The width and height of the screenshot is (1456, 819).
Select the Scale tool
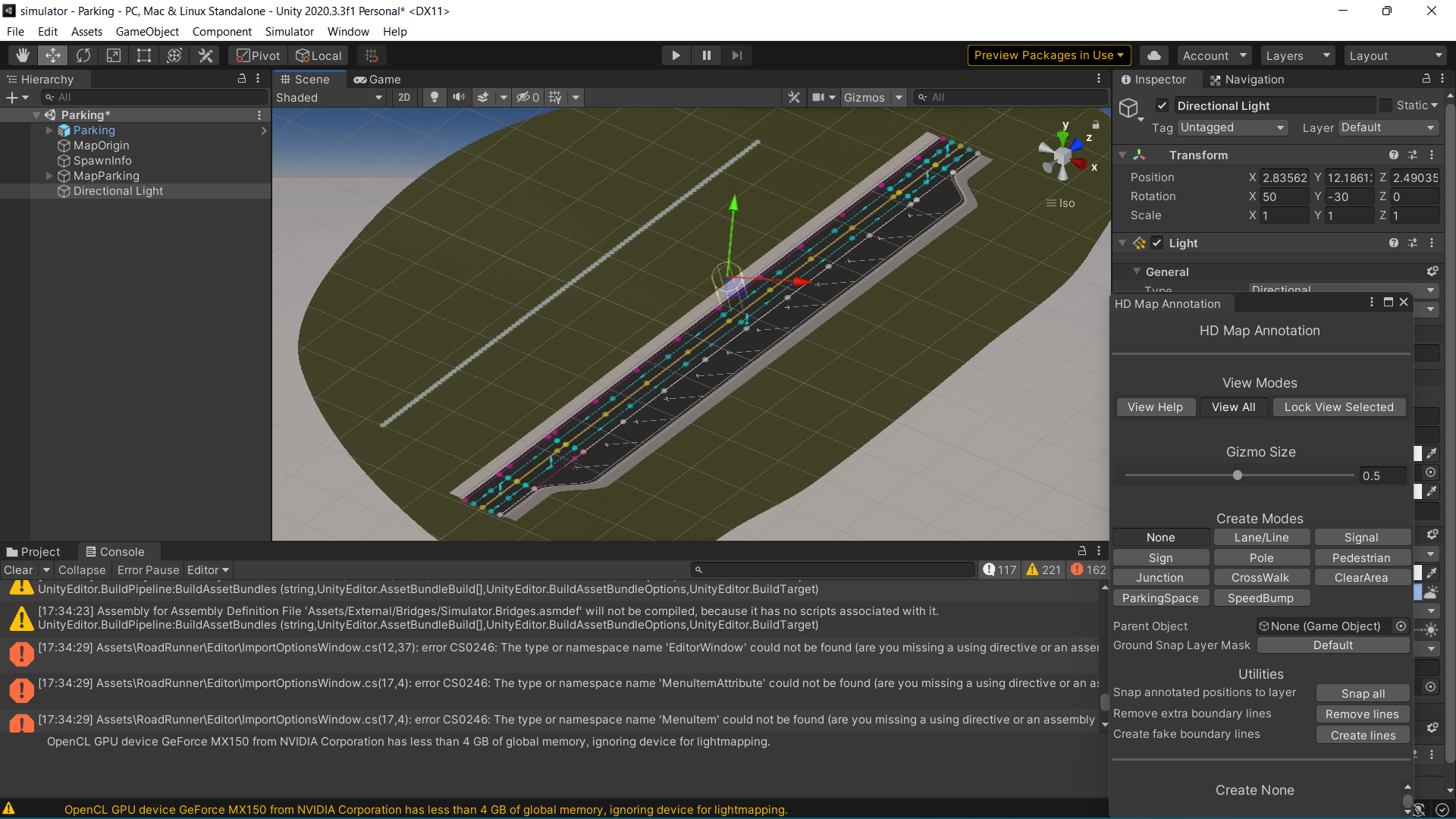(x=114, y=55)
